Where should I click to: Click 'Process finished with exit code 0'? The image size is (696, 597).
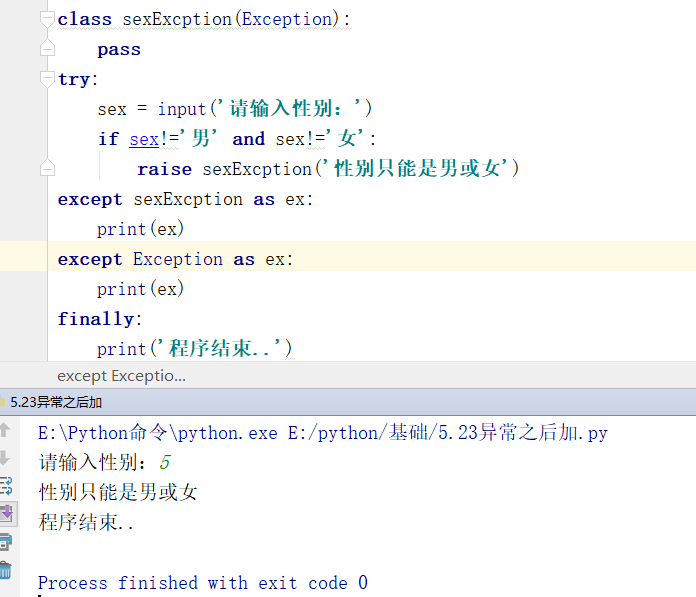coord(203,582)
